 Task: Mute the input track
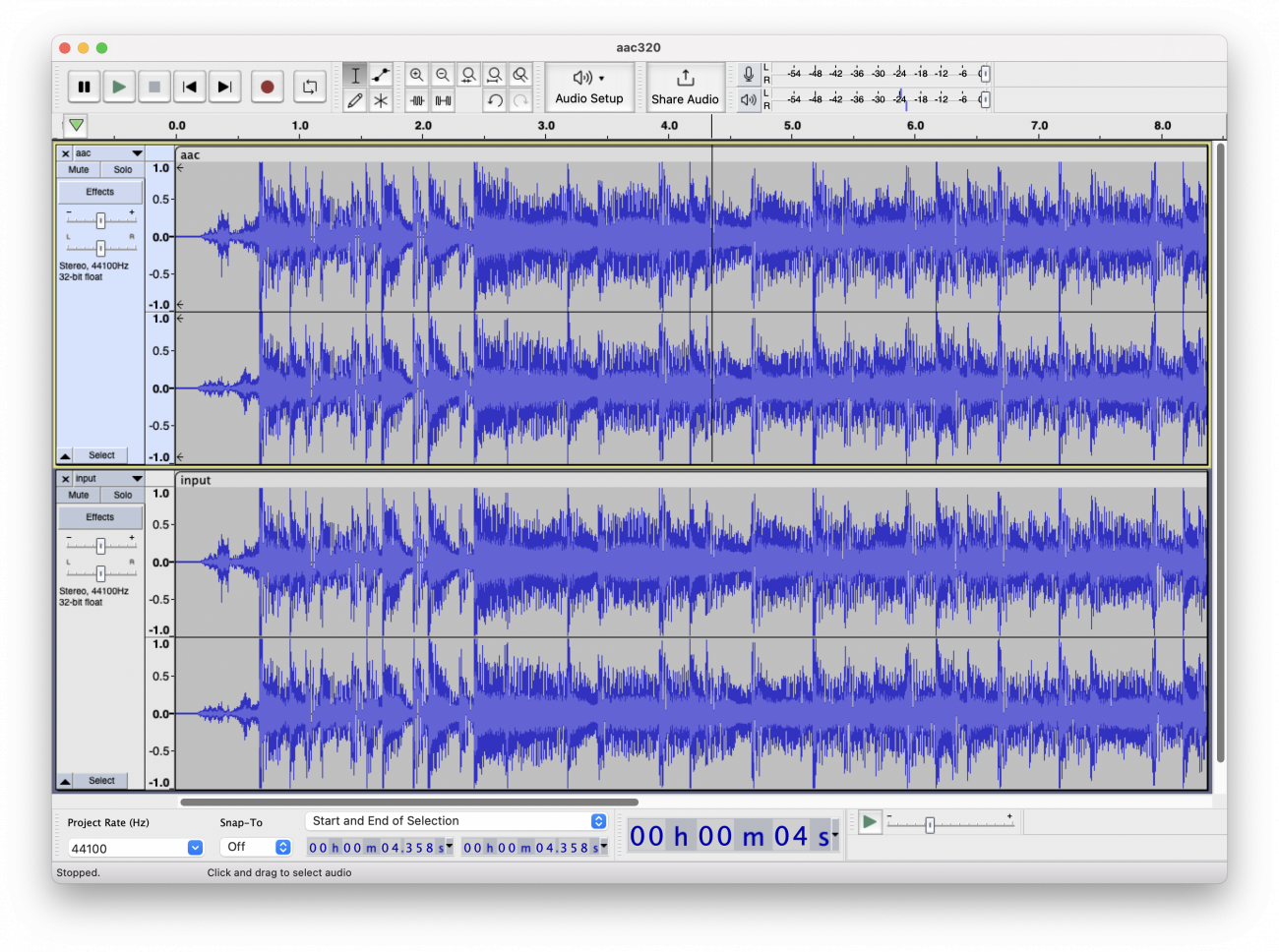(x=79, y=496)
